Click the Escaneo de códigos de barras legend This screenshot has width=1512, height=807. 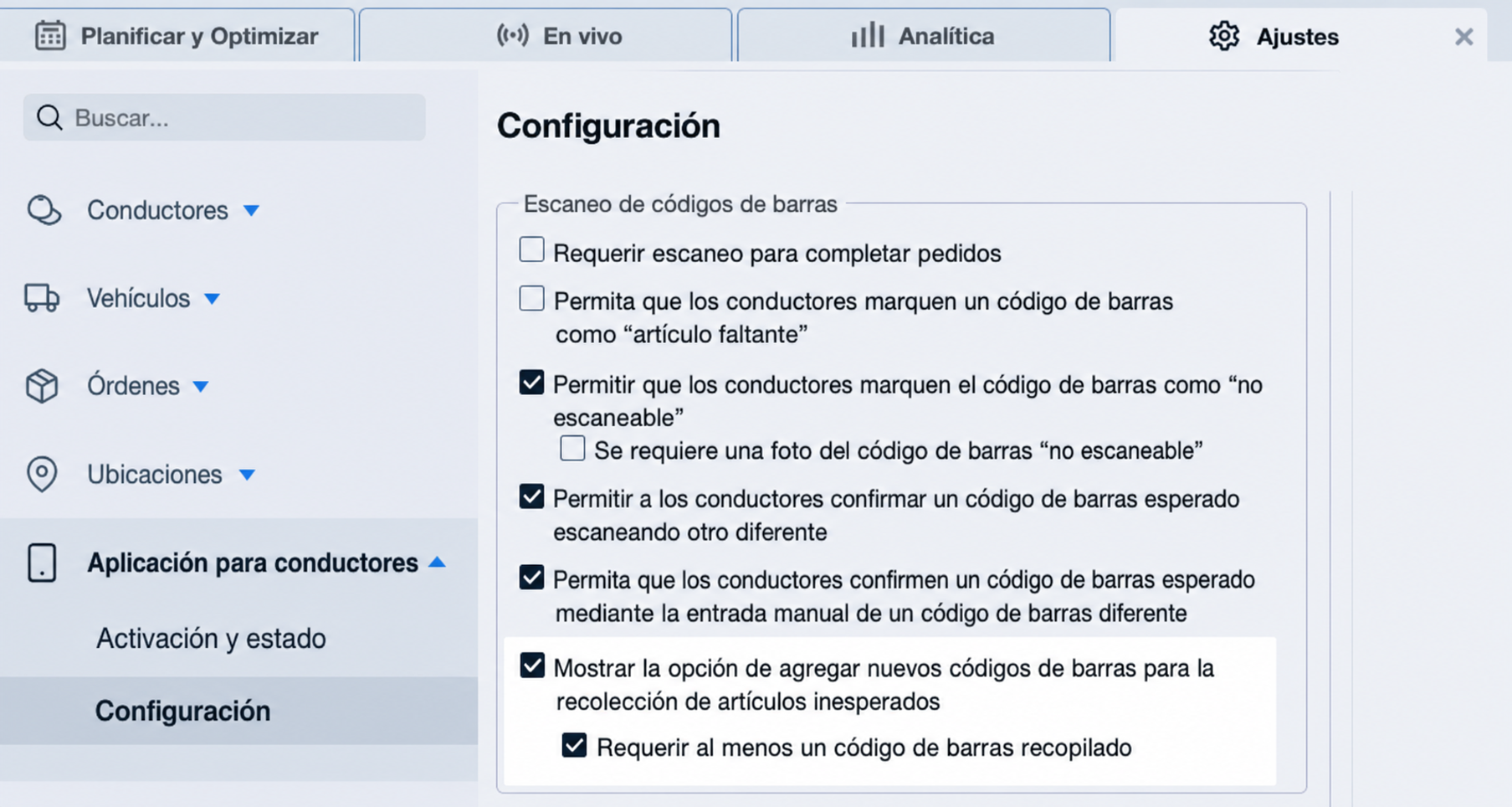[680, 204]
